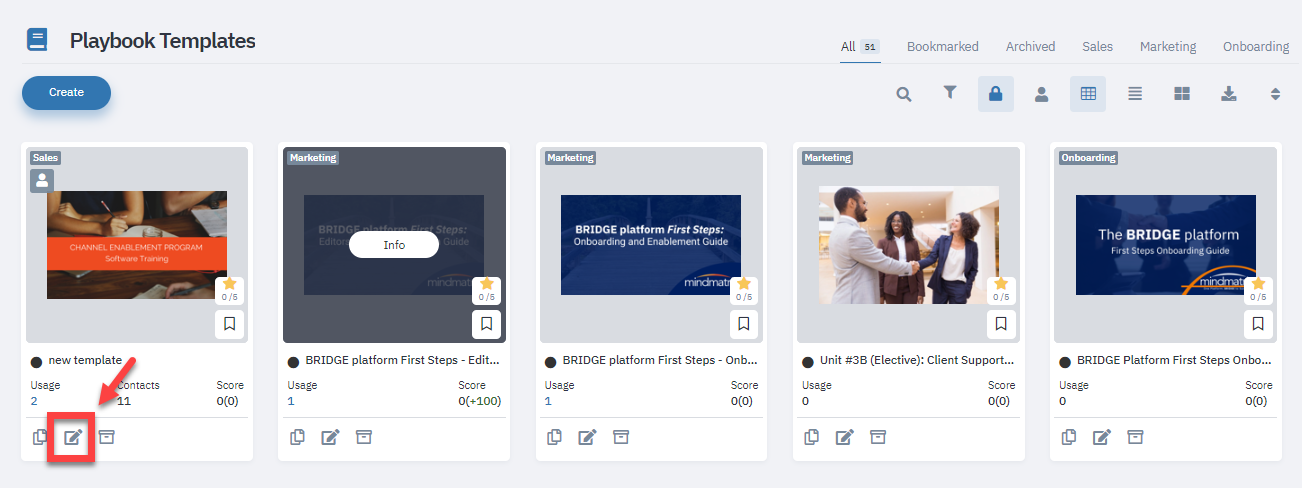Select the Onboarding tab

pyautogui.click(x=1255, y=46)
